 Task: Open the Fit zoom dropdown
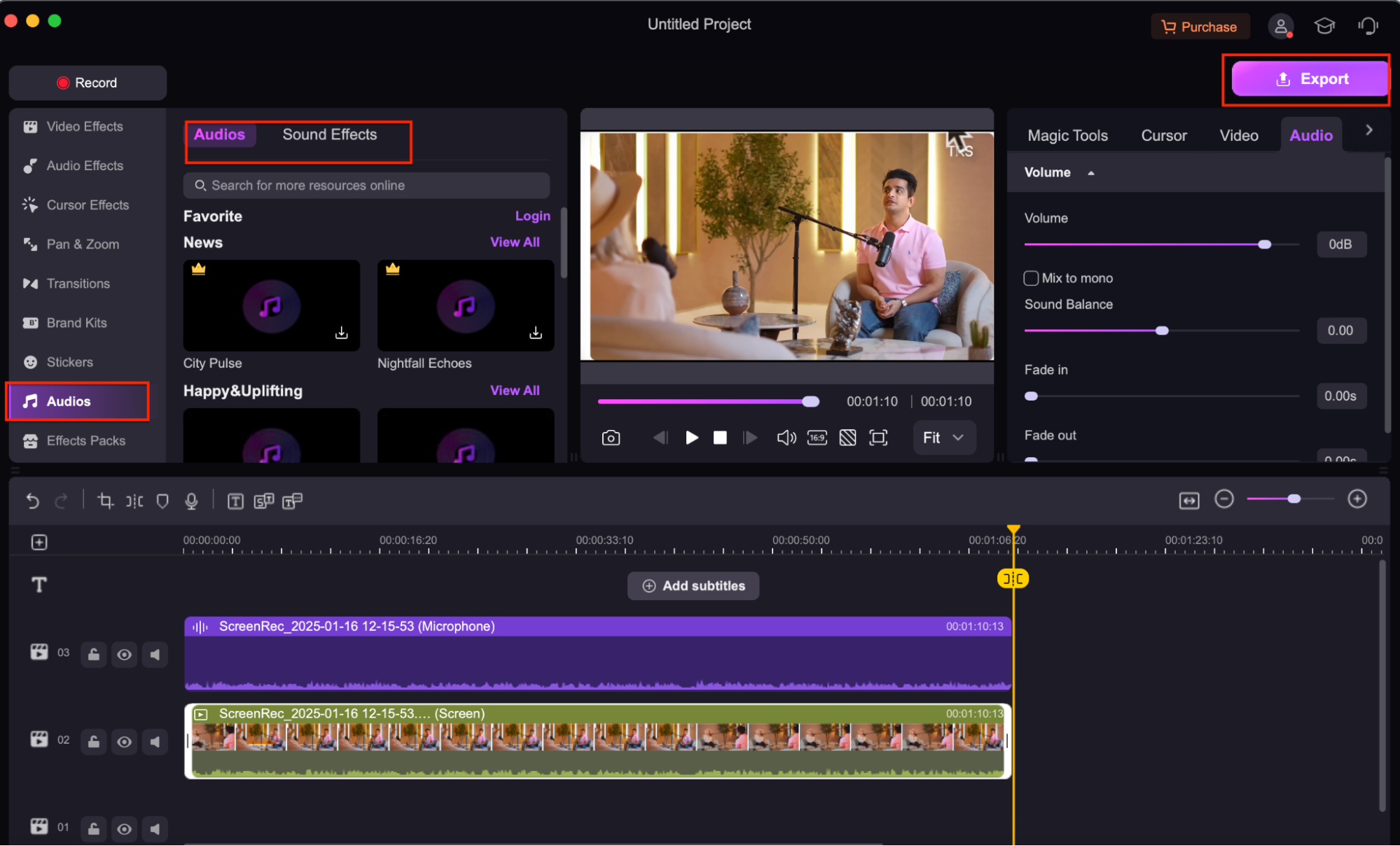pyautogui.click(x=944, y=438)
